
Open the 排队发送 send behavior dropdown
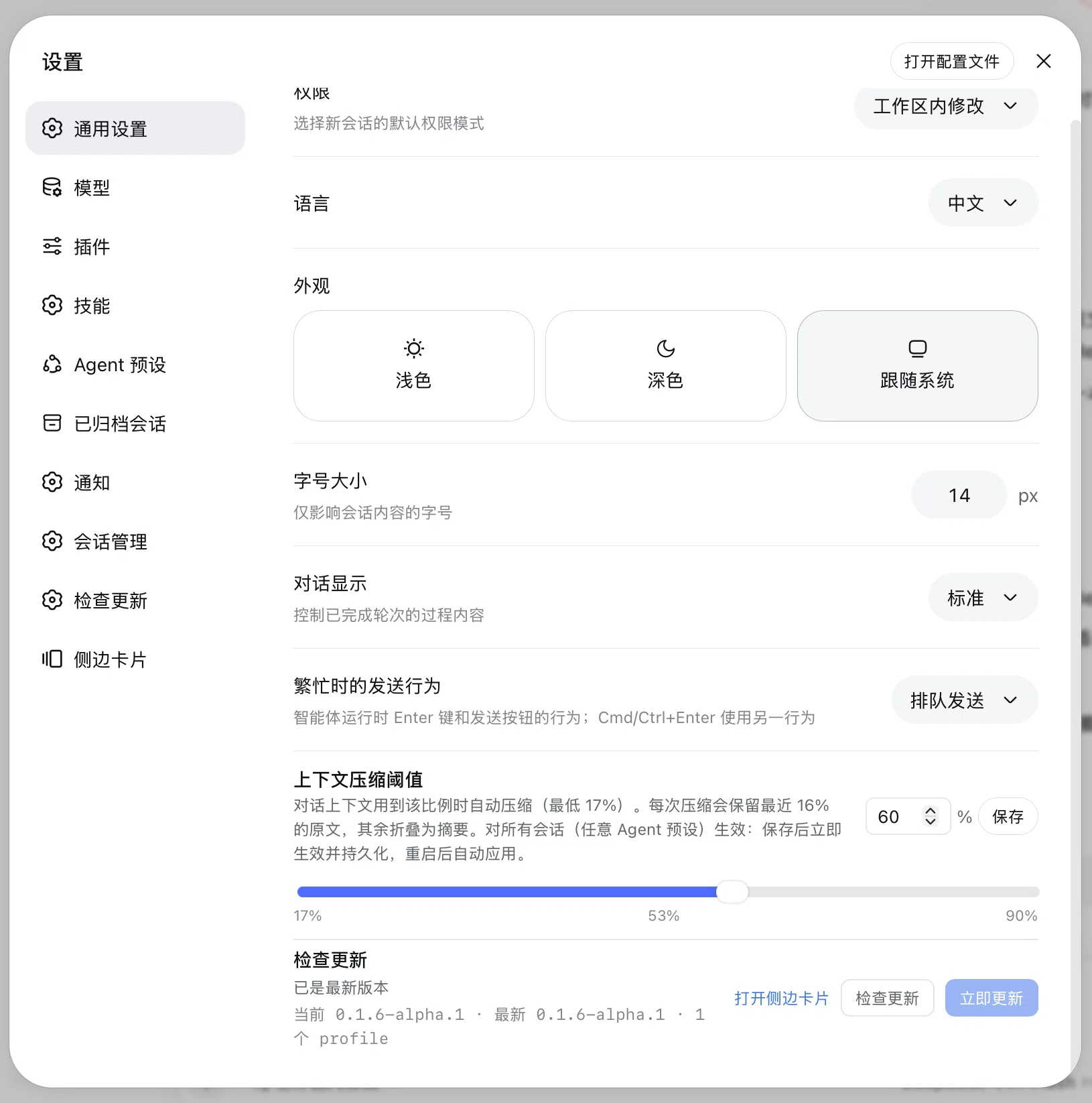pyautogui.click(x=965, y=700)
